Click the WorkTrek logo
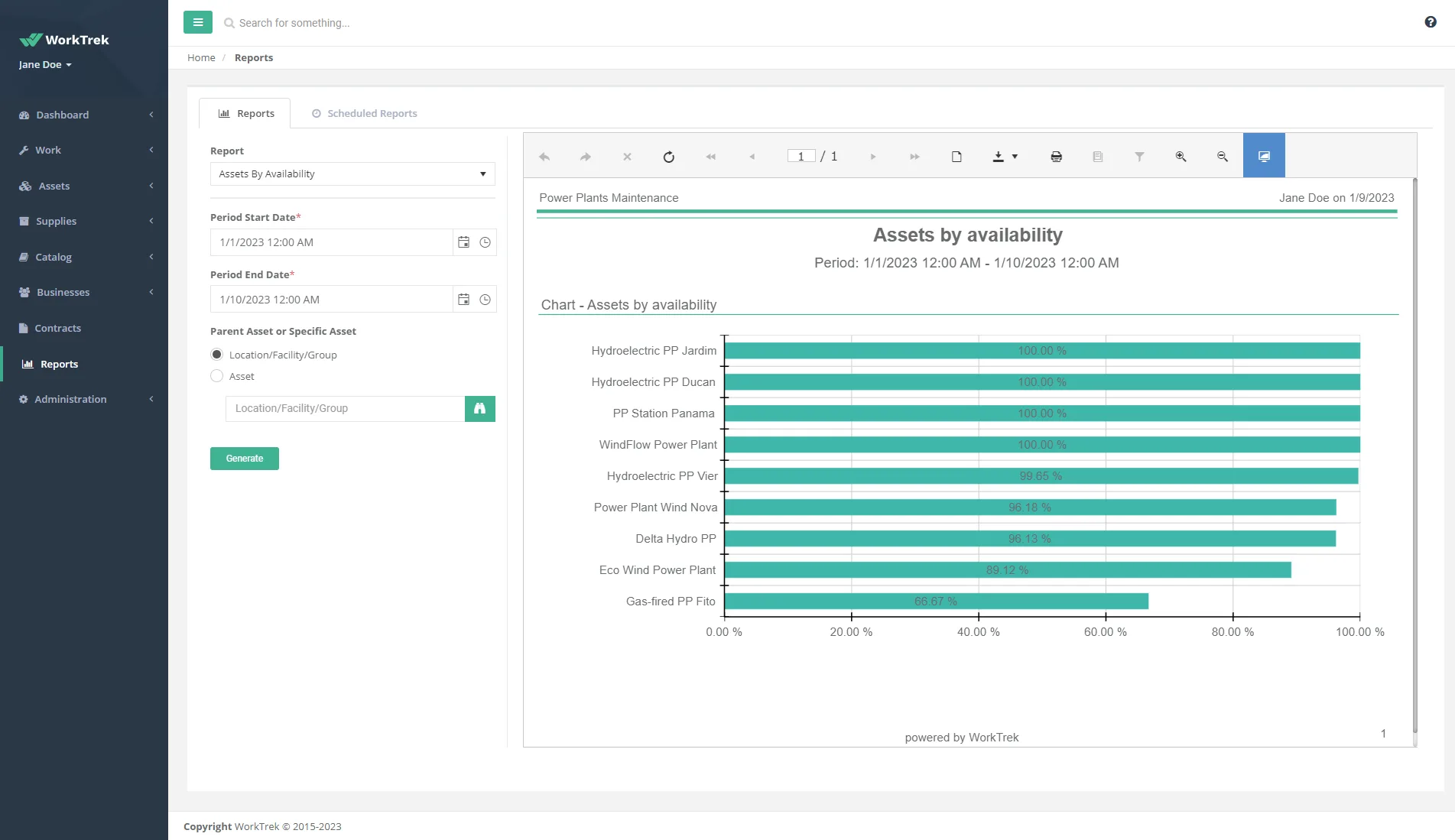 click(64, 40)
